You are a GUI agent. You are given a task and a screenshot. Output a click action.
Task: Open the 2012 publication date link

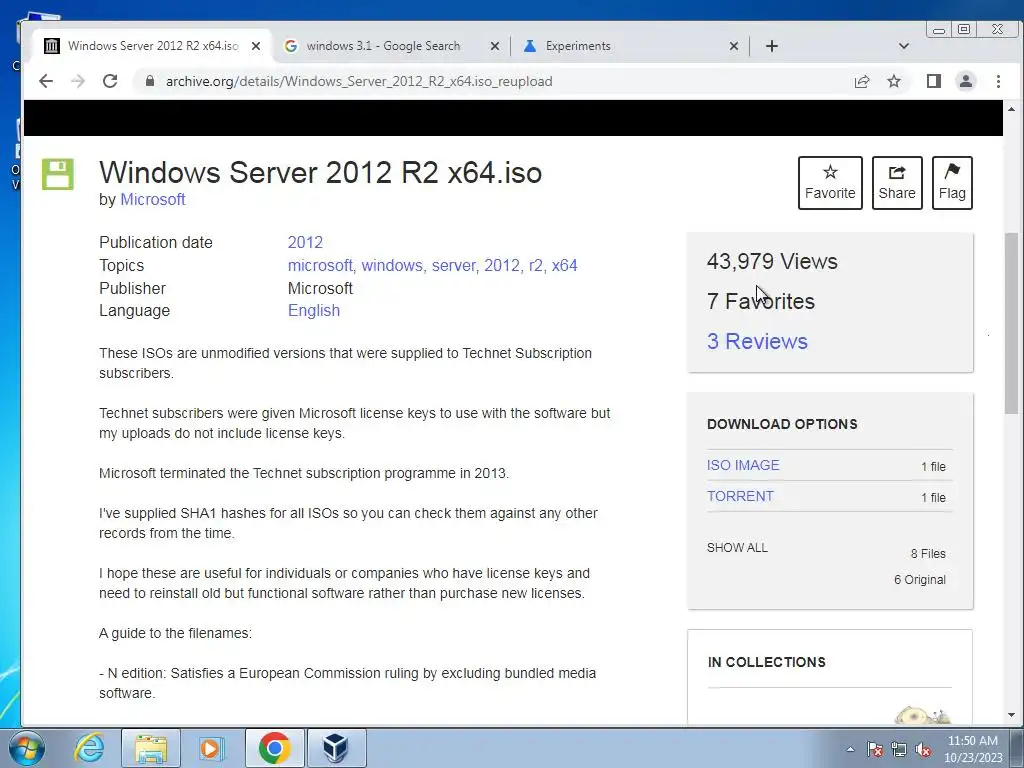click(x=305, y=242)
